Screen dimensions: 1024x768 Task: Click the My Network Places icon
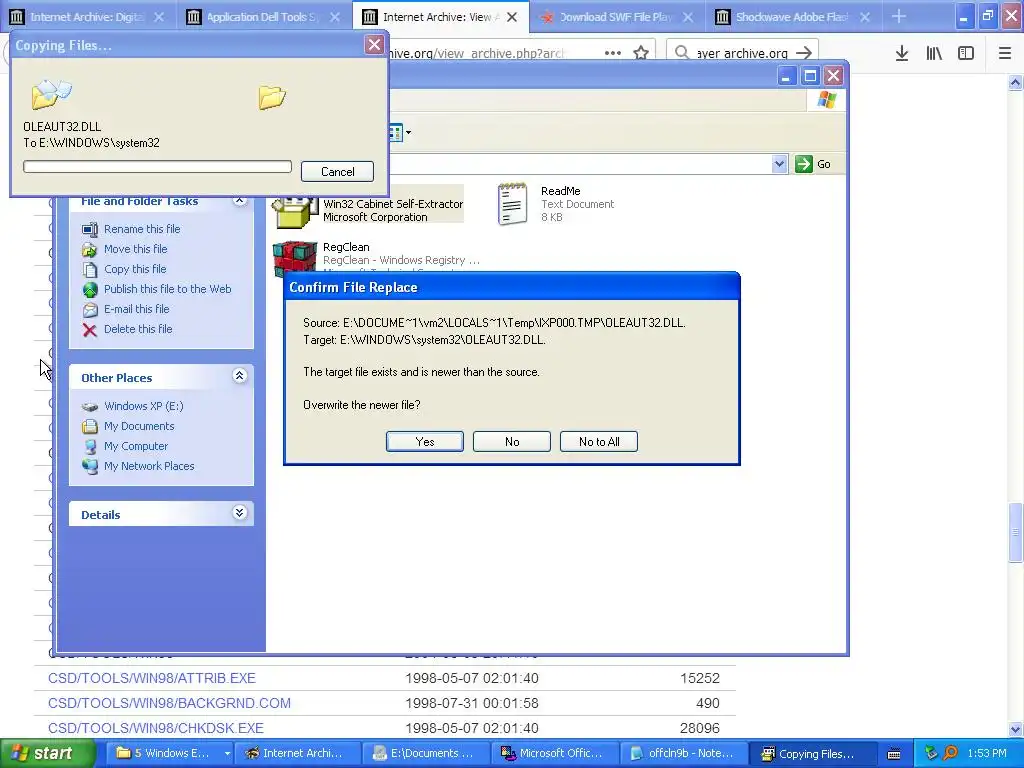tap(89, 466)
